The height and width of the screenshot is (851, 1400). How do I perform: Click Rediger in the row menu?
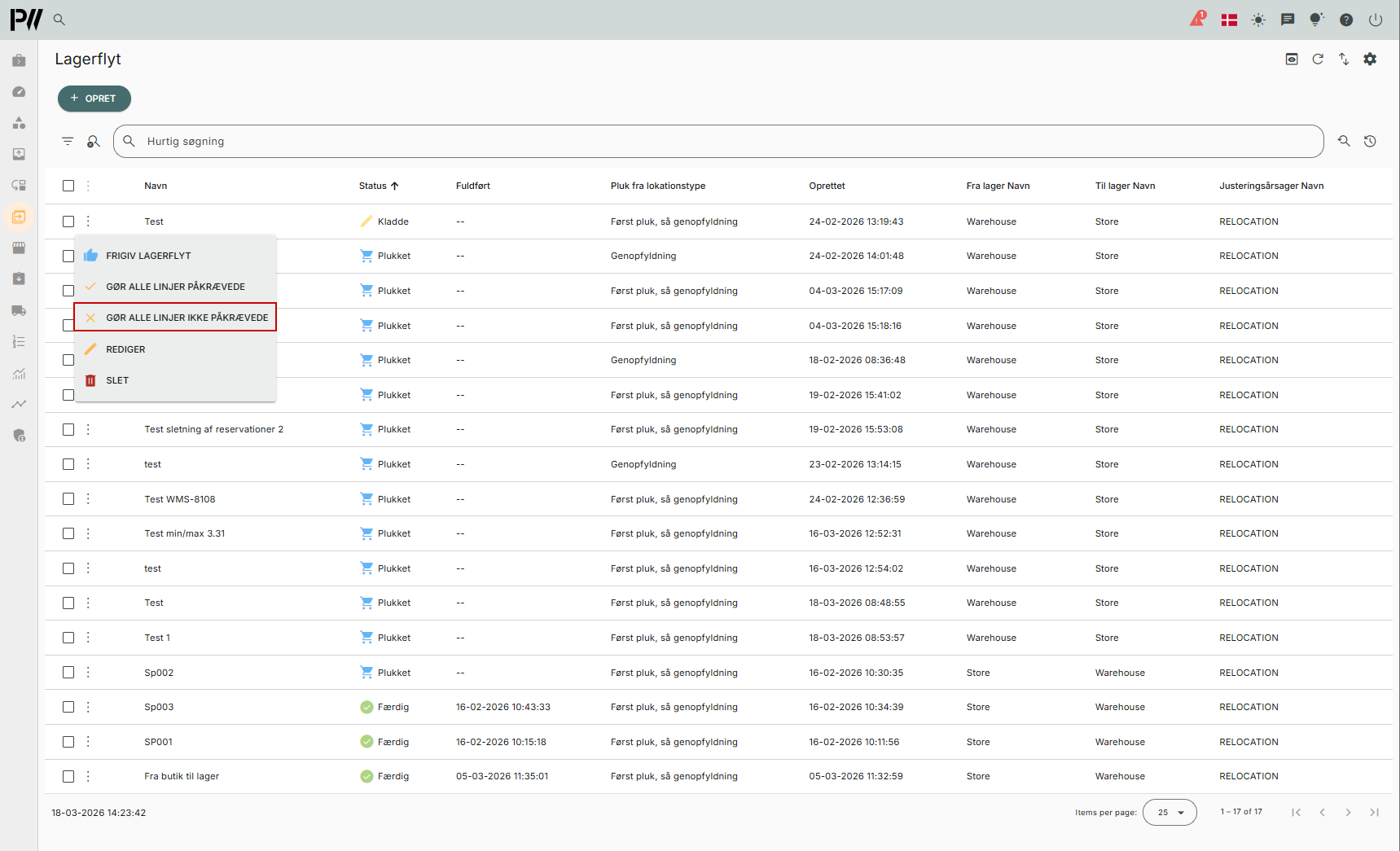click(125, 349)
